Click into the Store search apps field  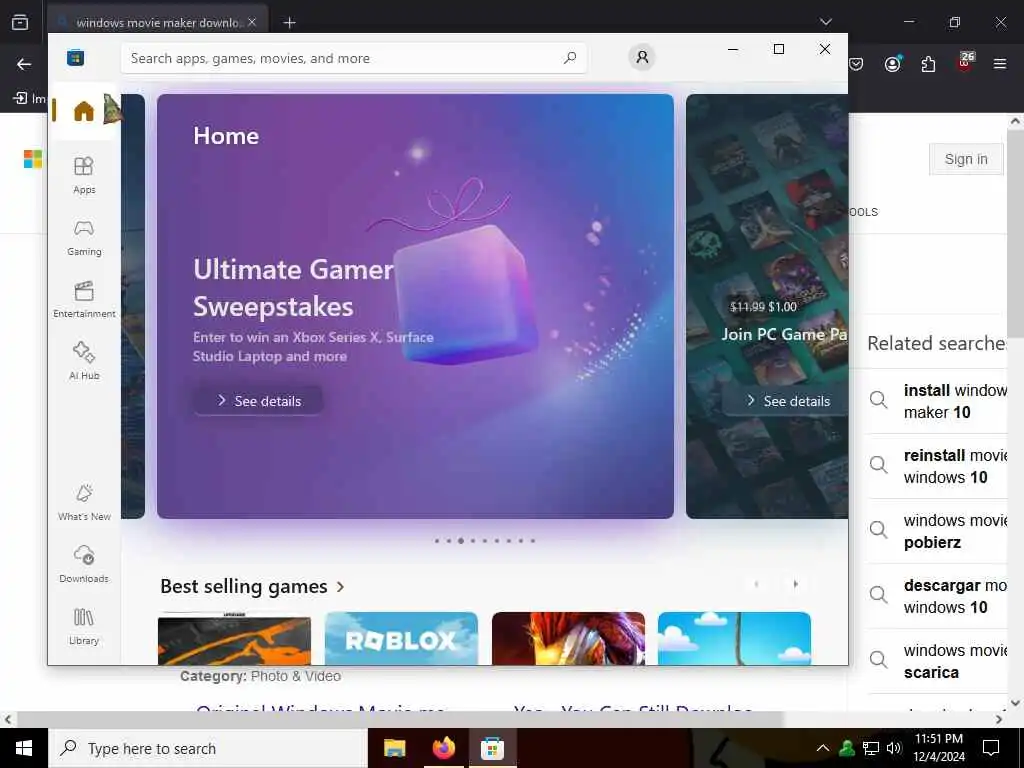[x=353, y=58]
